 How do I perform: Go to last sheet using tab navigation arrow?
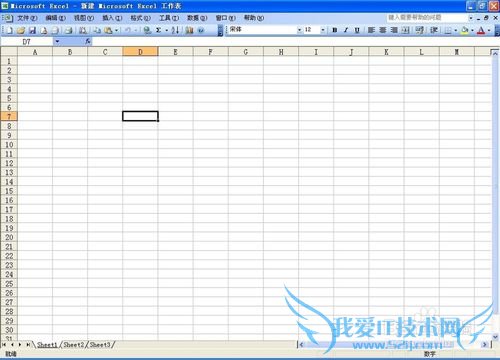coord(28,344)
